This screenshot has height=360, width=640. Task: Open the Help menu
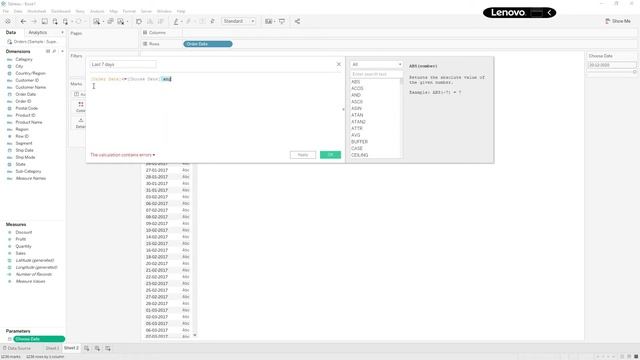181,11
